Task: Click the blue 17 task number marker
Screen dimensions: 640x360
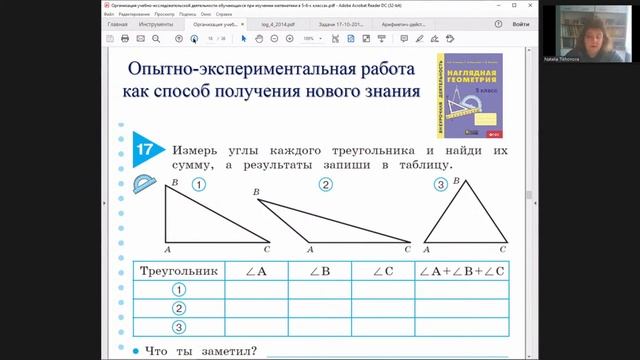Action: point(148,149)
